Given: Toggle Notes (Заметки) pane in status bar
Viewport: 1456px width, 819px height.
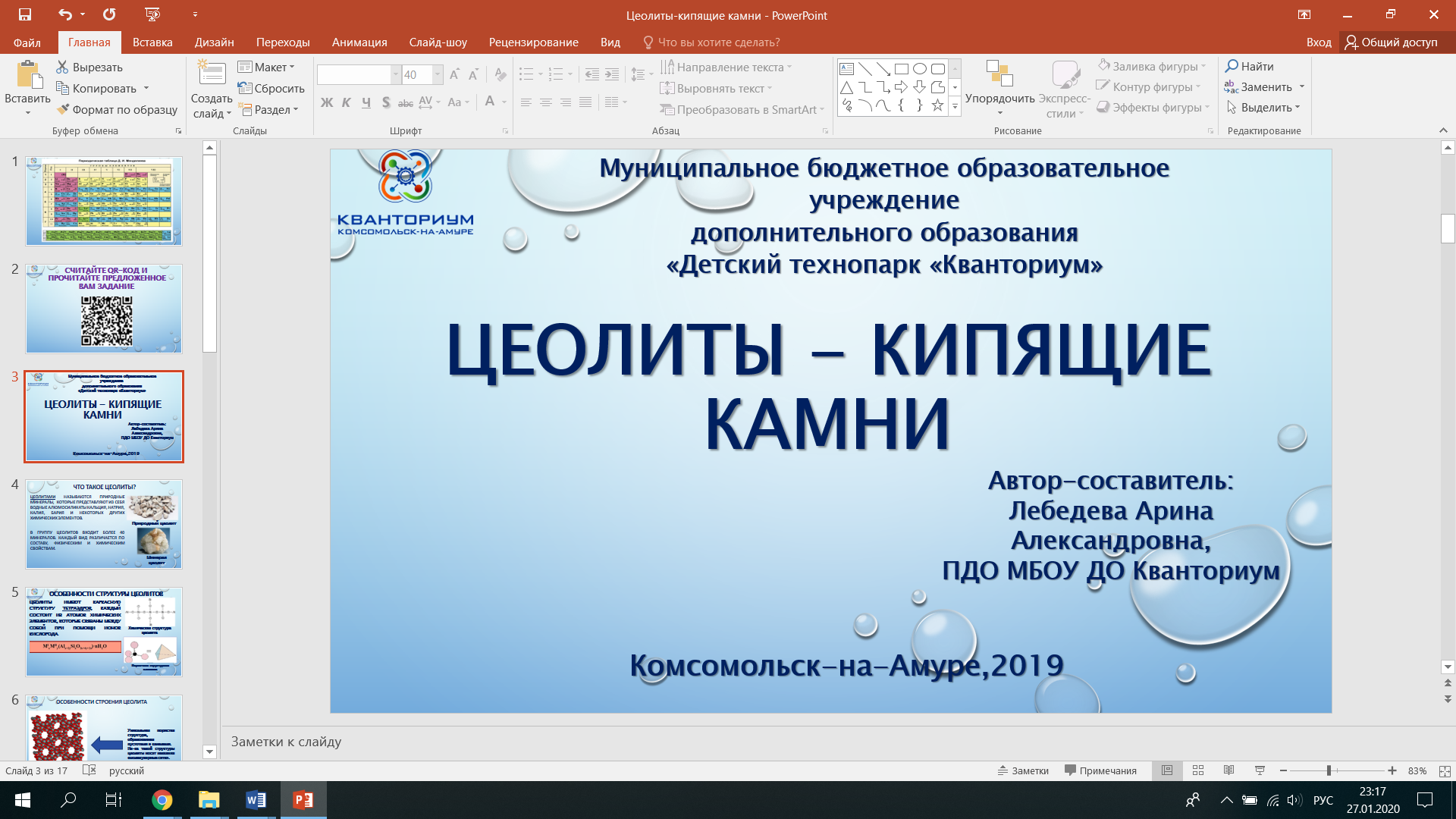Looking at the screenshot, I should pos(1023,770).
